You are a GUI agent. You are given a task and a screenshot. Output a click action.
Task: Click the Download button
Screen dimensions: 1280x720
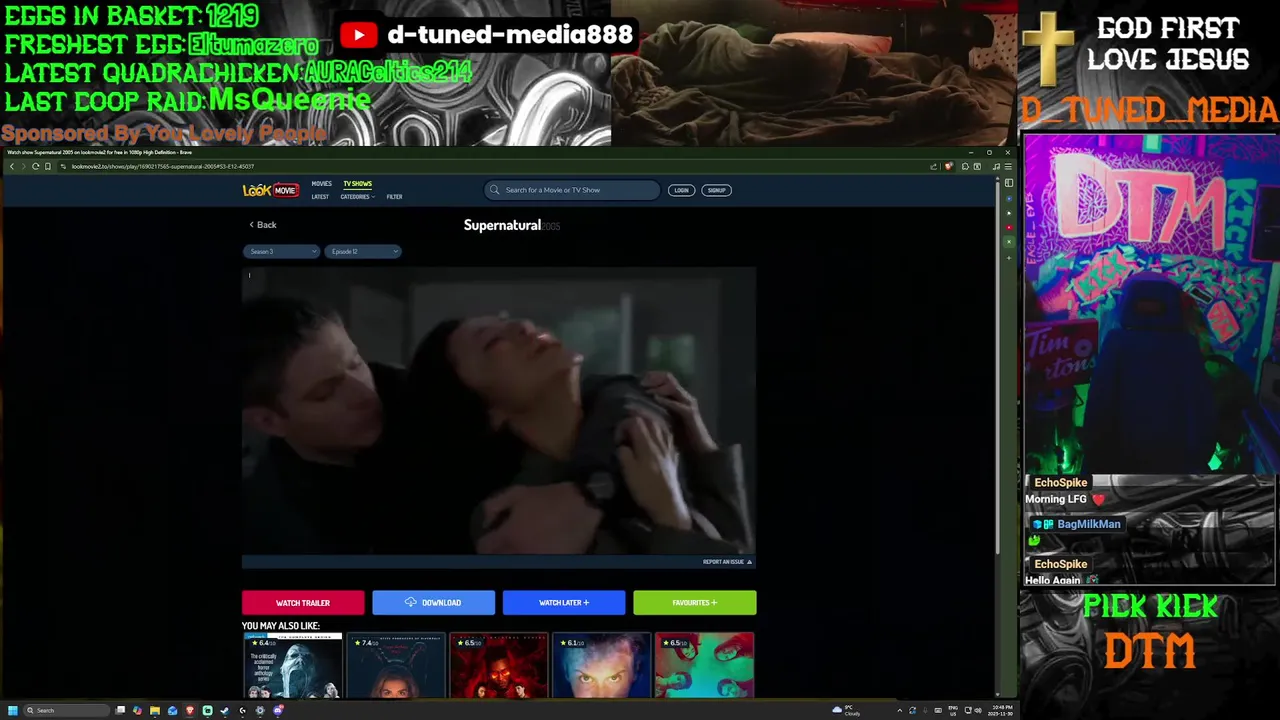click(x=433, y=603)
